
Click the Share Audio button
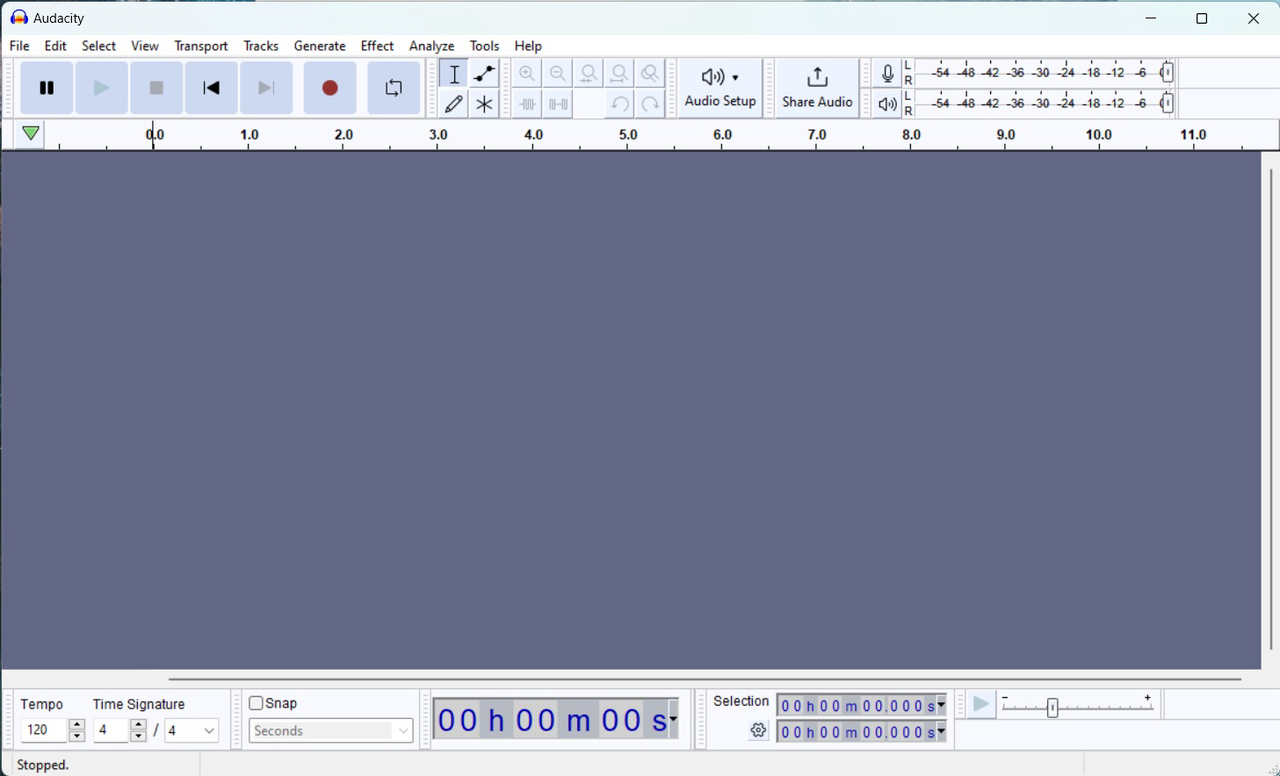tap(817, 87)
